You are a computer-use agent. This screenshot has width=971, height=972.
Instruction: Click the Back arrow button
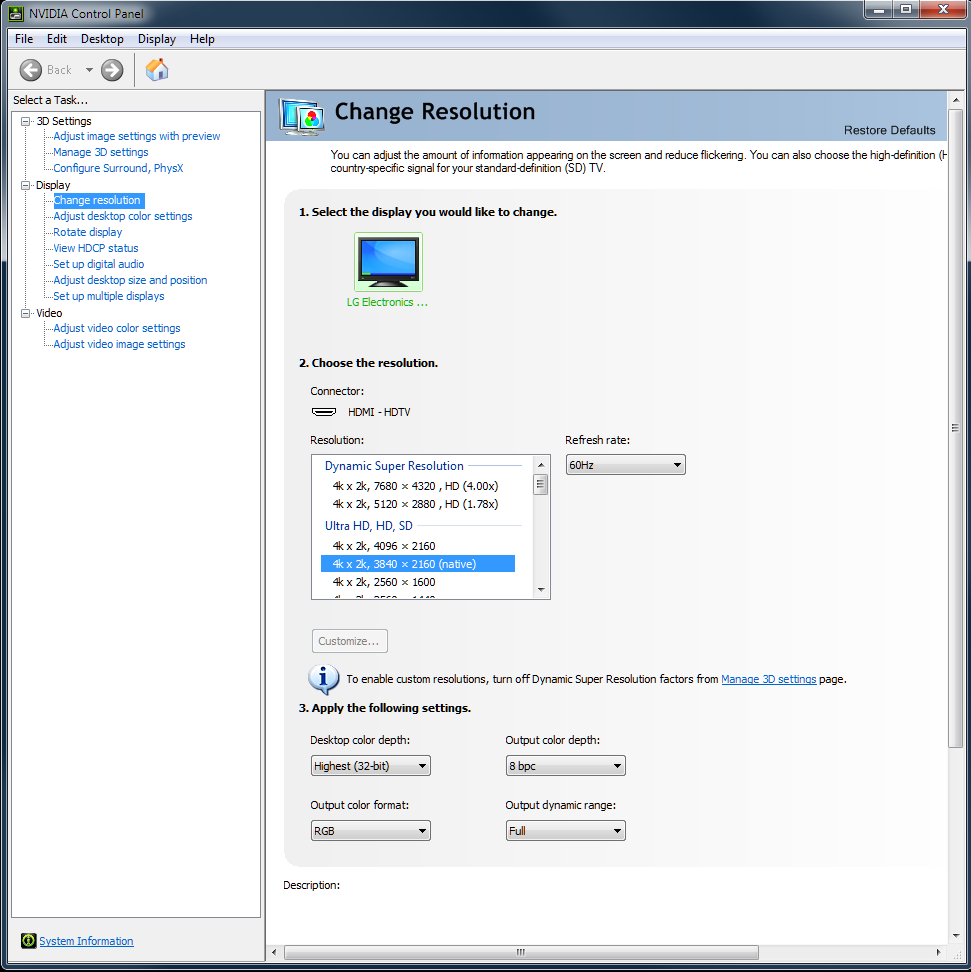31,70
